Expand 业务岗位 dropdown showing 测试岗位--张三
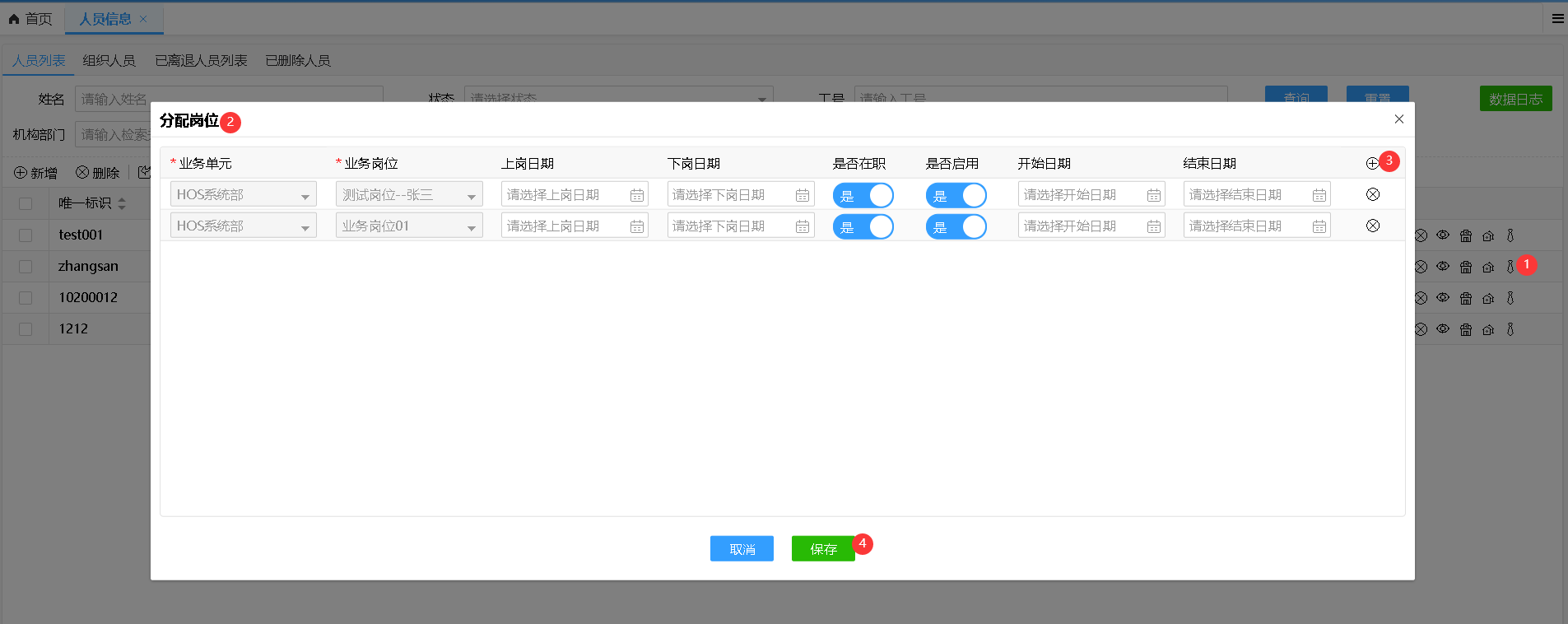 pyautogui.click(x=408, y=195)
